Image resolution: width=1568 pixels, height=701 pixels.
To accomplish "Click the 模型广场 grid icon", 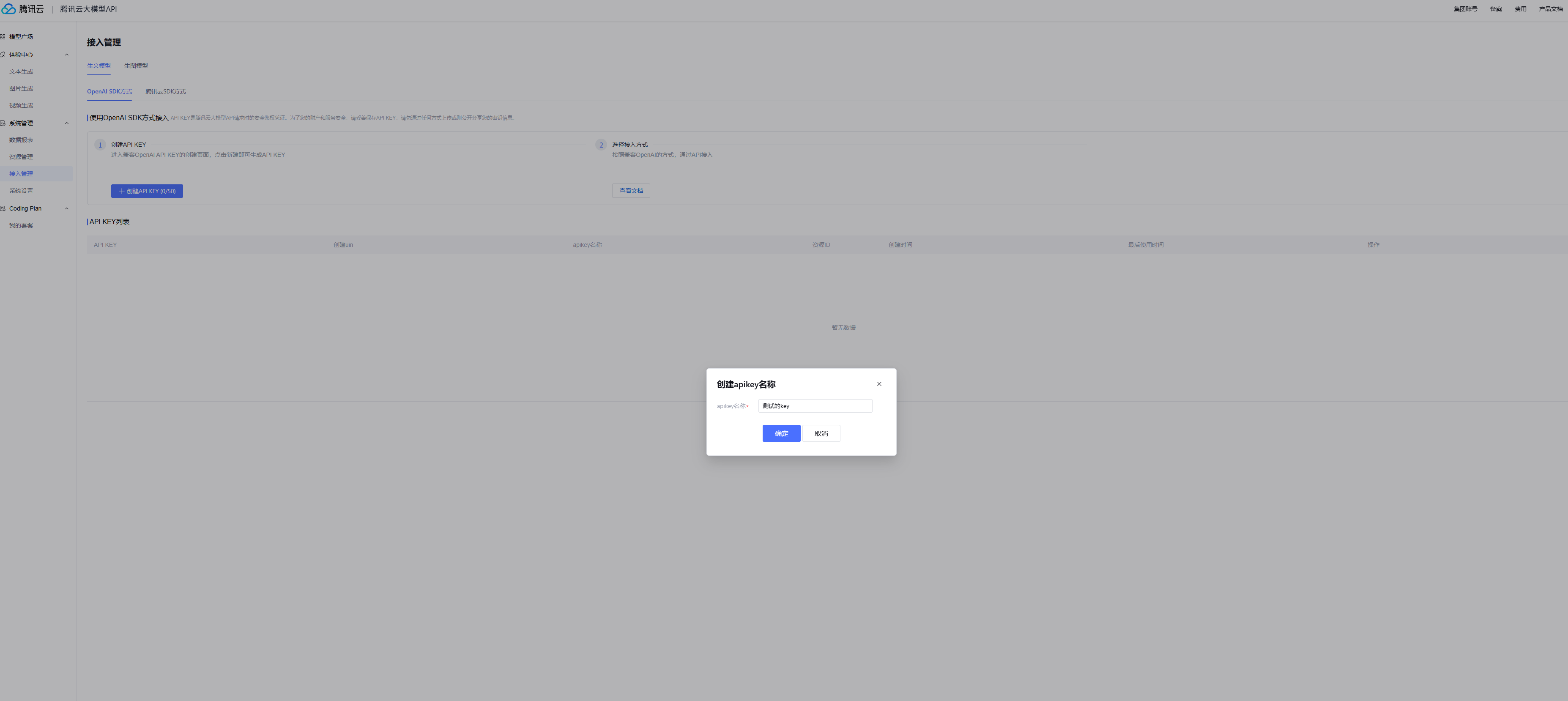I will (x=3, y=37).
